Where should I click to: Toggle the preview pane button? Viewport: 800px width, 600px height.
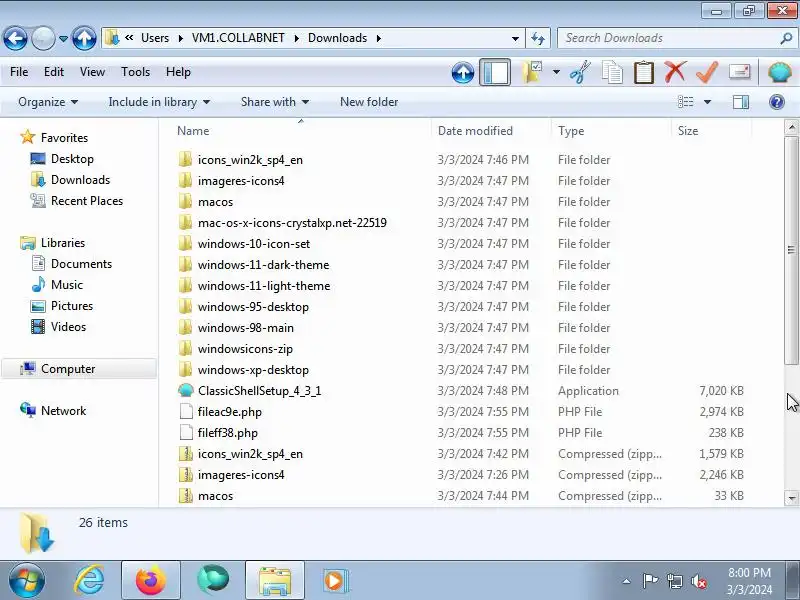(x=741, y=102)
